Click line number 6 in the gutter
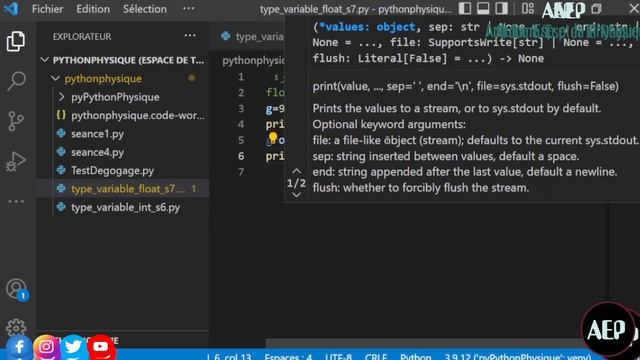 [241, 156]
